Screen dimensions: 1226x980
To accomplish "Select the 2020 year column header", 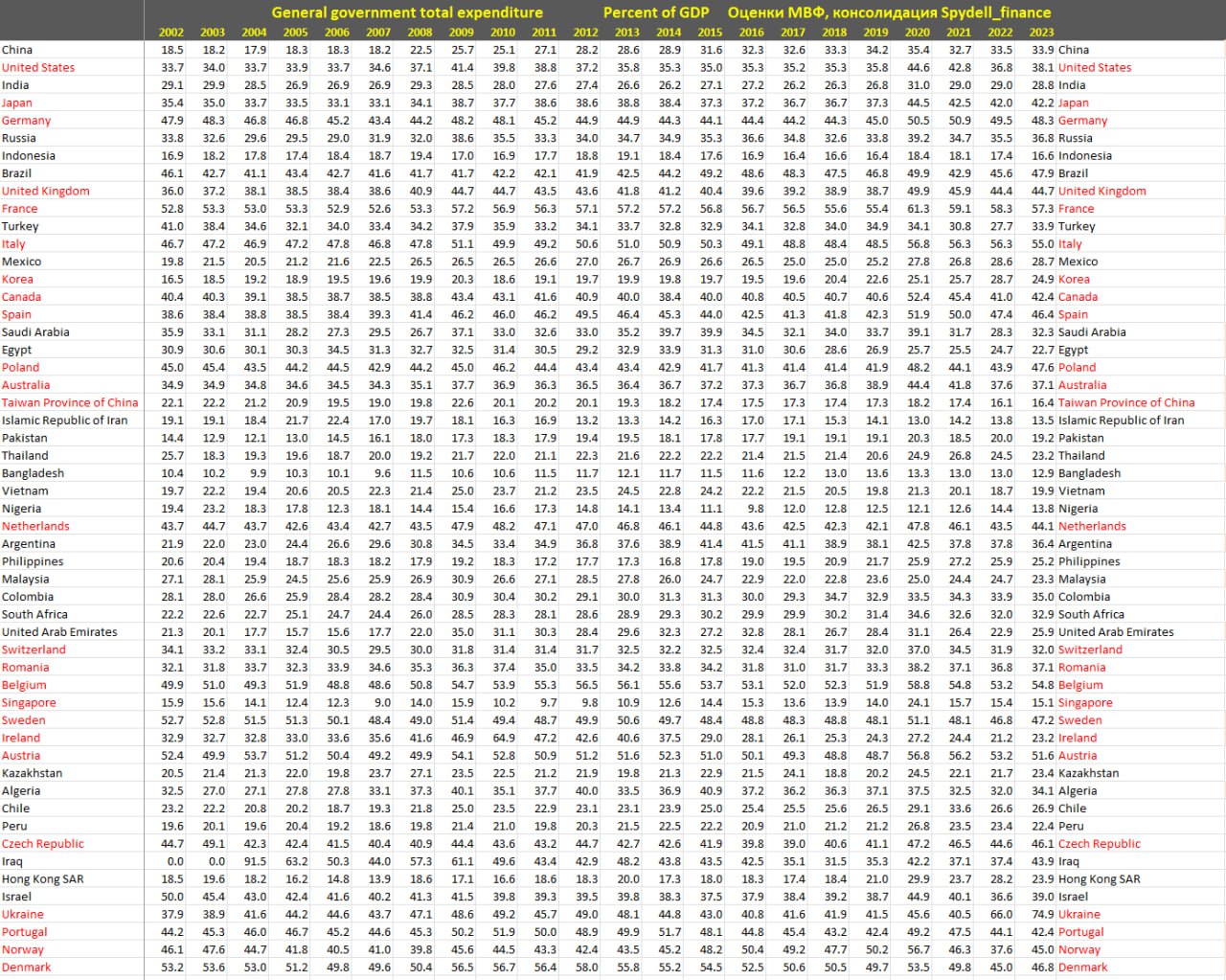I will click(x=918, y=33).
